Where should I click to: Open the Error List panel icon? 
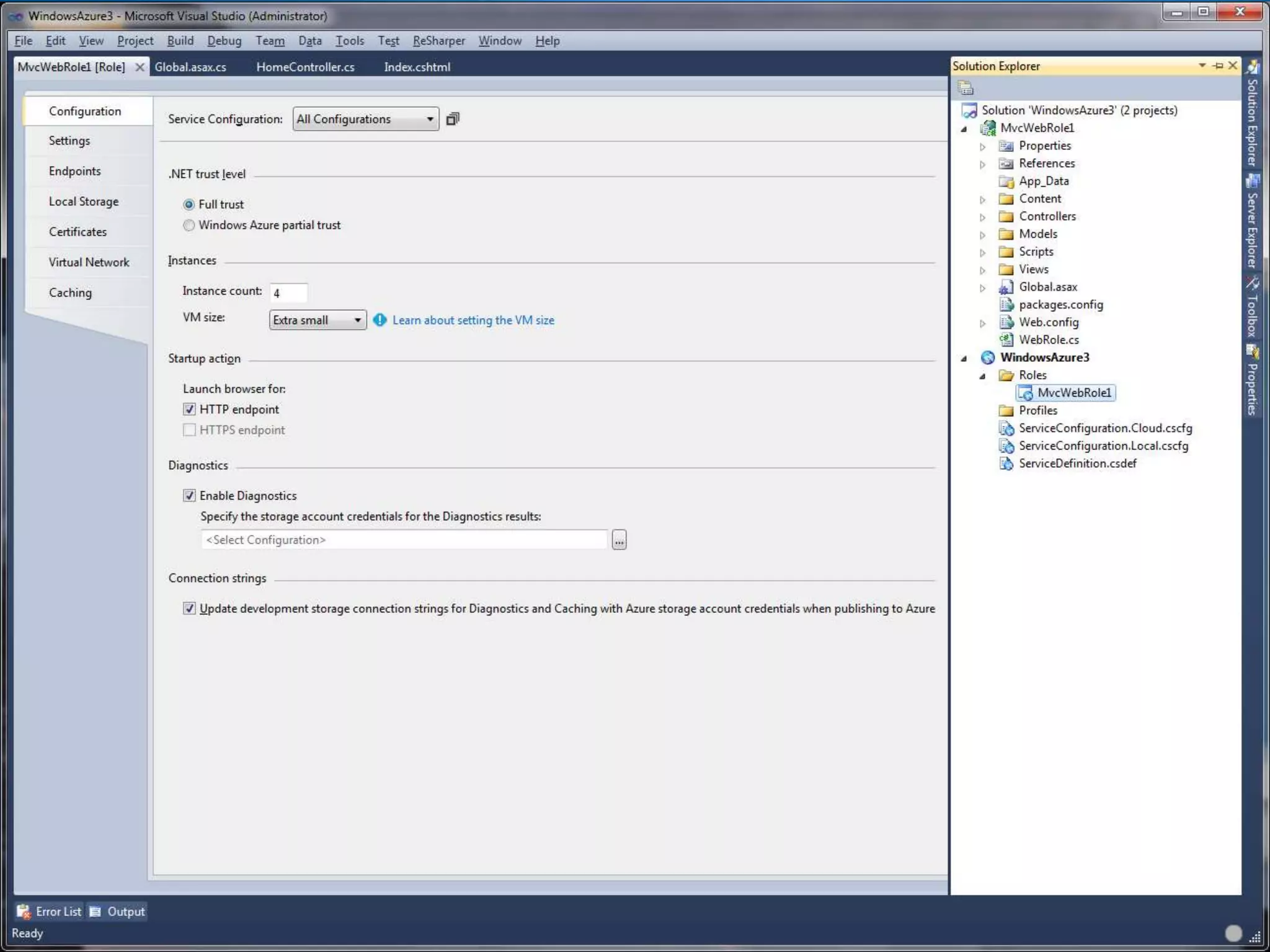(24, 911)
